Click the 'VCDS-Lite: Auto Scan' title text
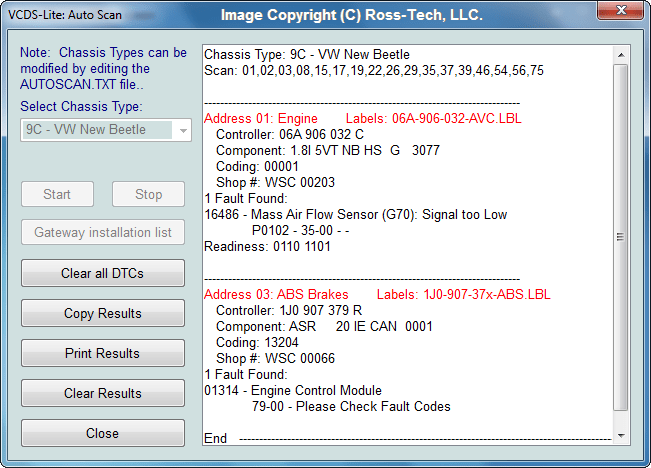Viewport: 651px width, 468px height. [x=65, y=15]
